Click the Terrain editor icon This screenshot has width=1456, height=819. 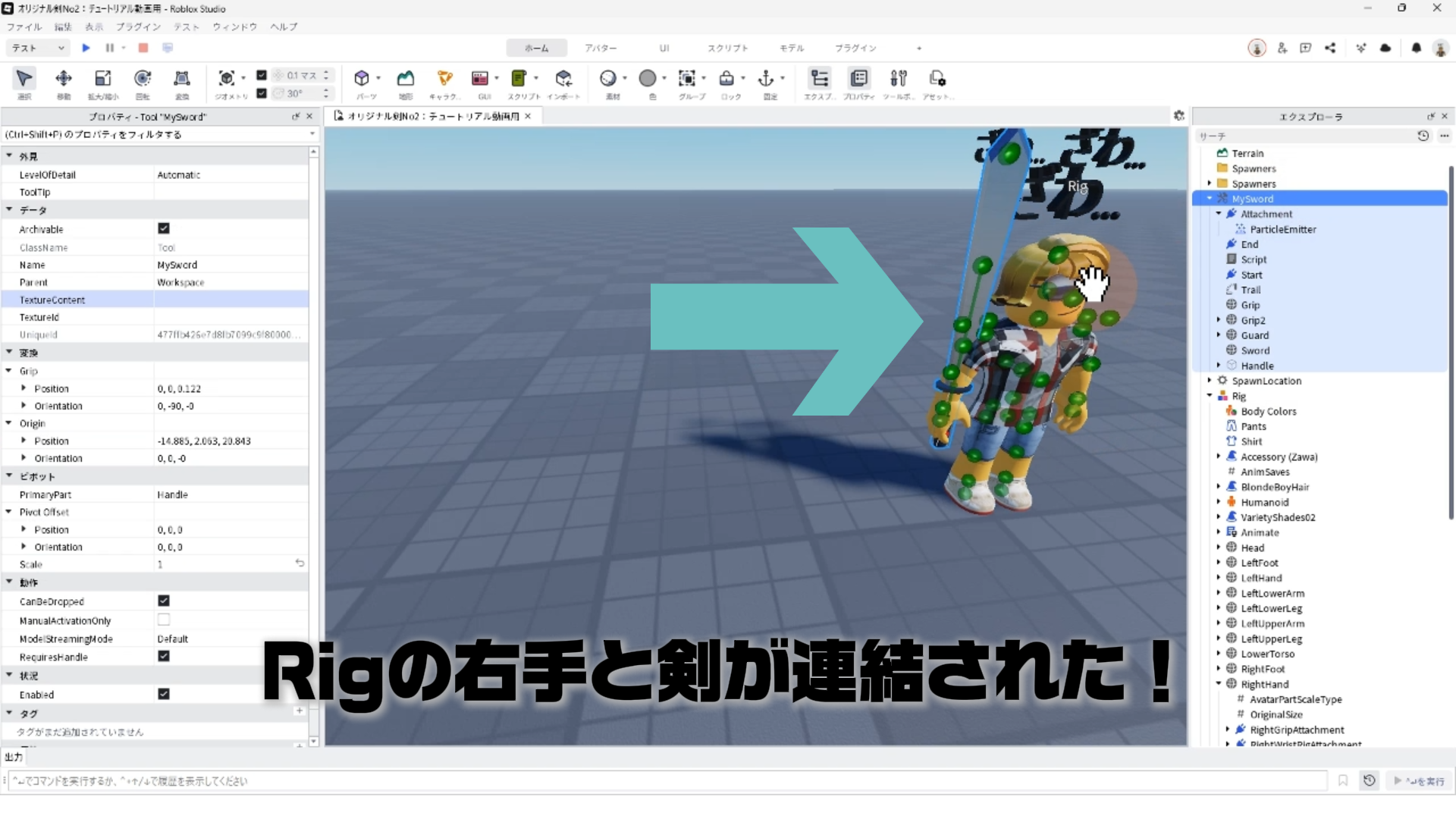click(406, 79)
